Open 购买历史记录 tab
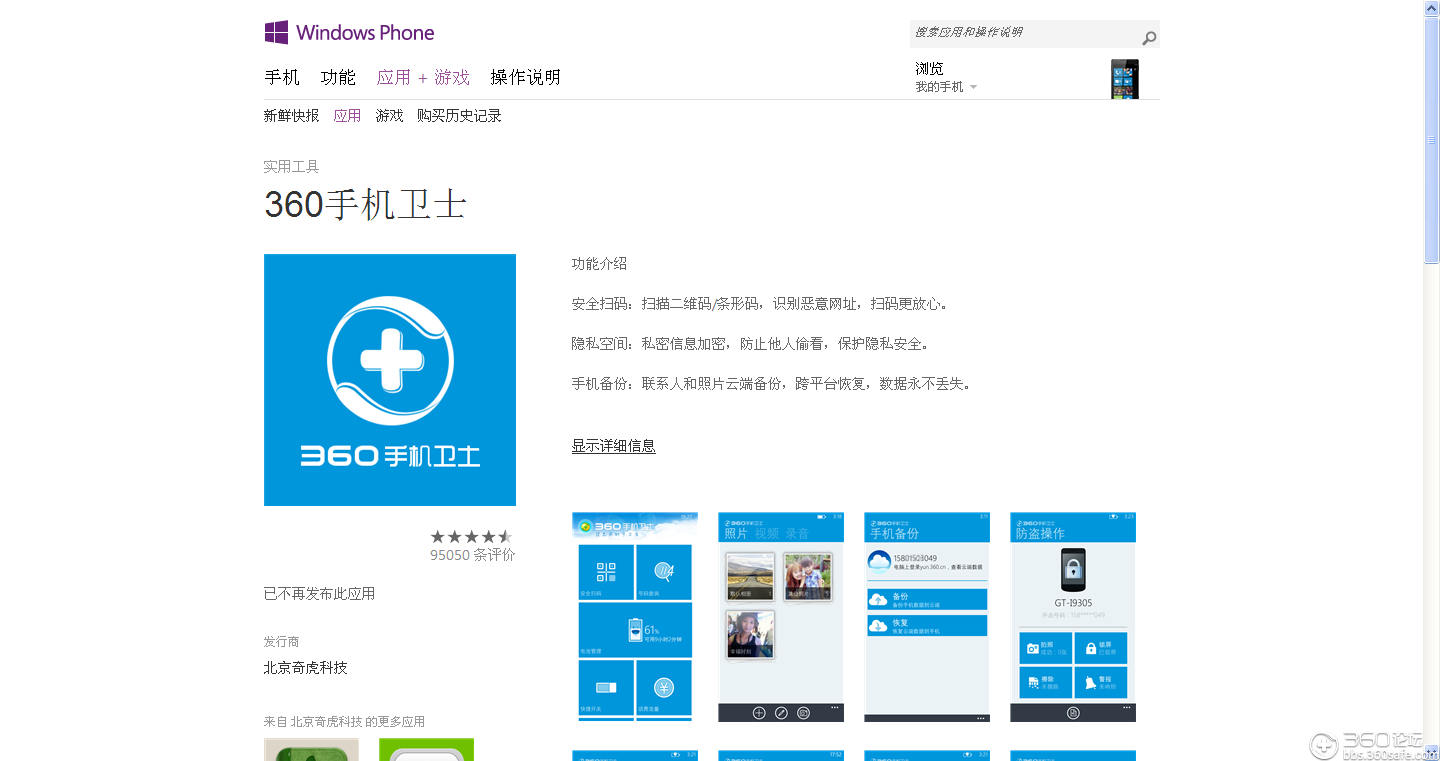Viewport: 1440px width, 761px height. coord(459,116)
